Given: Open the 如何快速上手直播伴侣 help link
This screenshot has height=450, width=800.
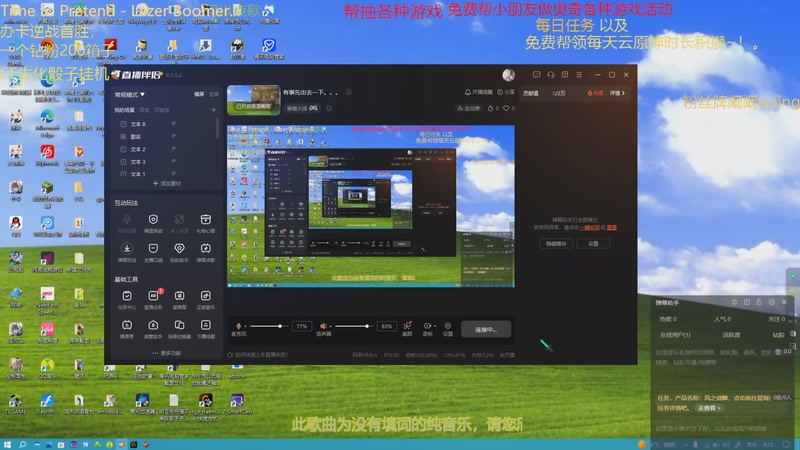Looking at the screenshot, I should [258, 355].
